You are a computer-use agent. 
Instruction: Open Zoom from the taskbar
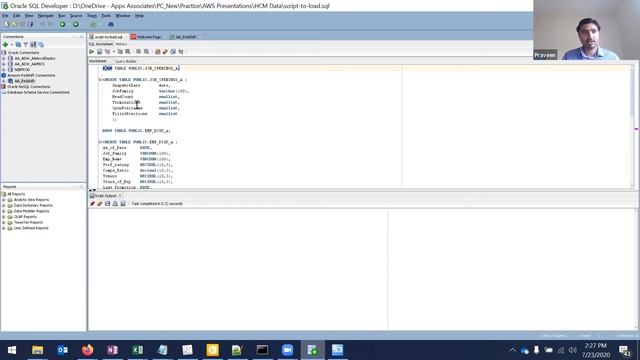point(287,350)
